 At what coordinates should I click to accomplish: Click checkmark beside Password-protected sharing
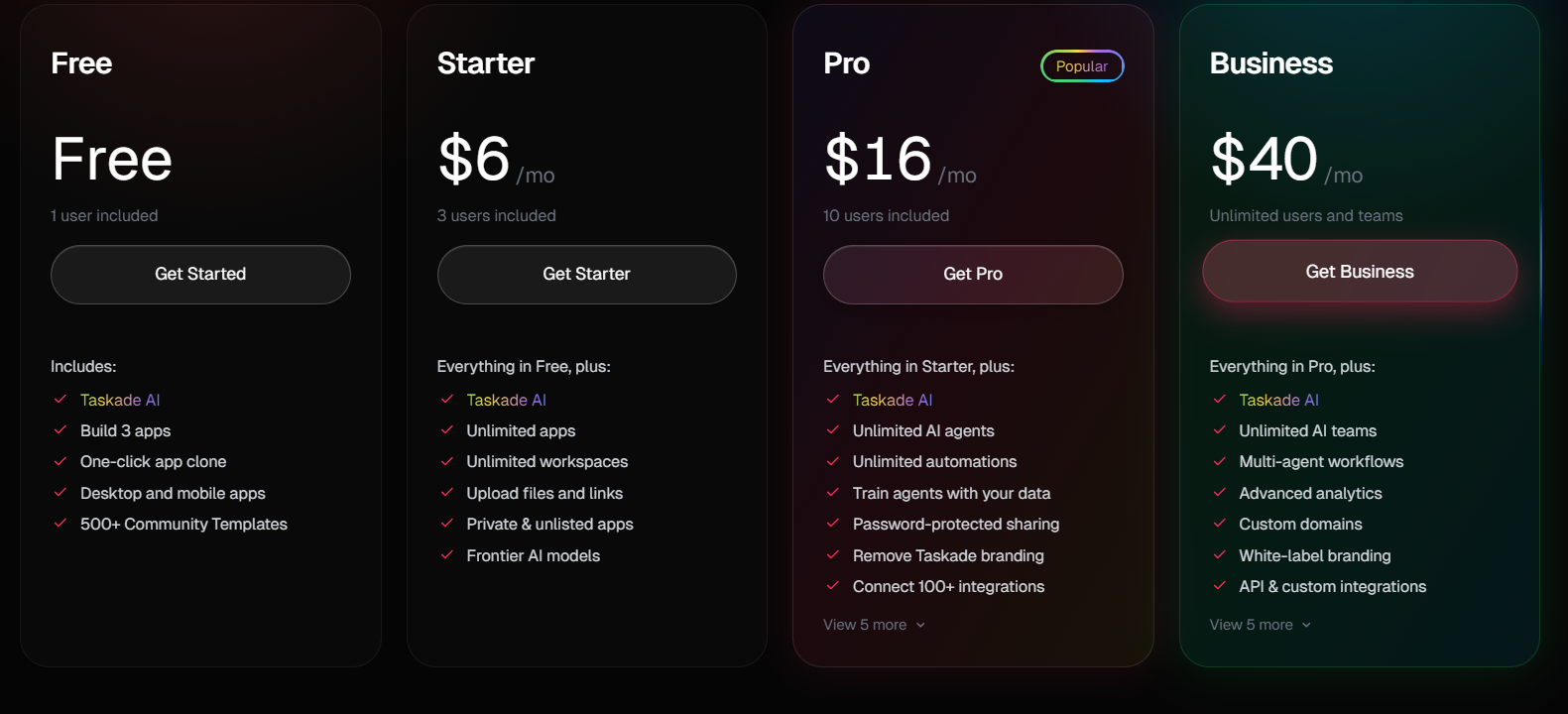833,524
